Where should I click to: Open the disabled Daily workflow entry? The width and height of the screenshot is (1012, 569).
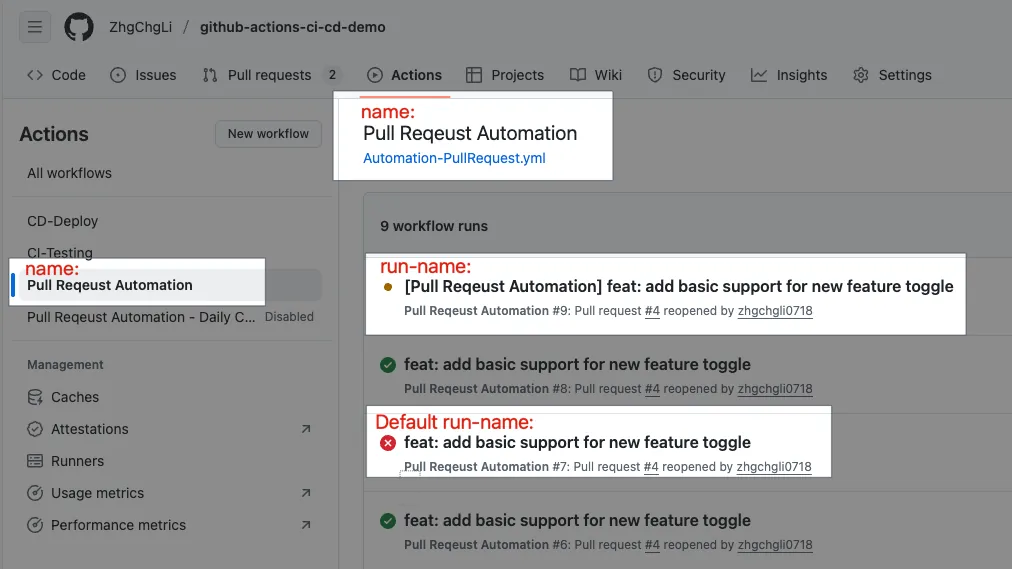point(141,317)
